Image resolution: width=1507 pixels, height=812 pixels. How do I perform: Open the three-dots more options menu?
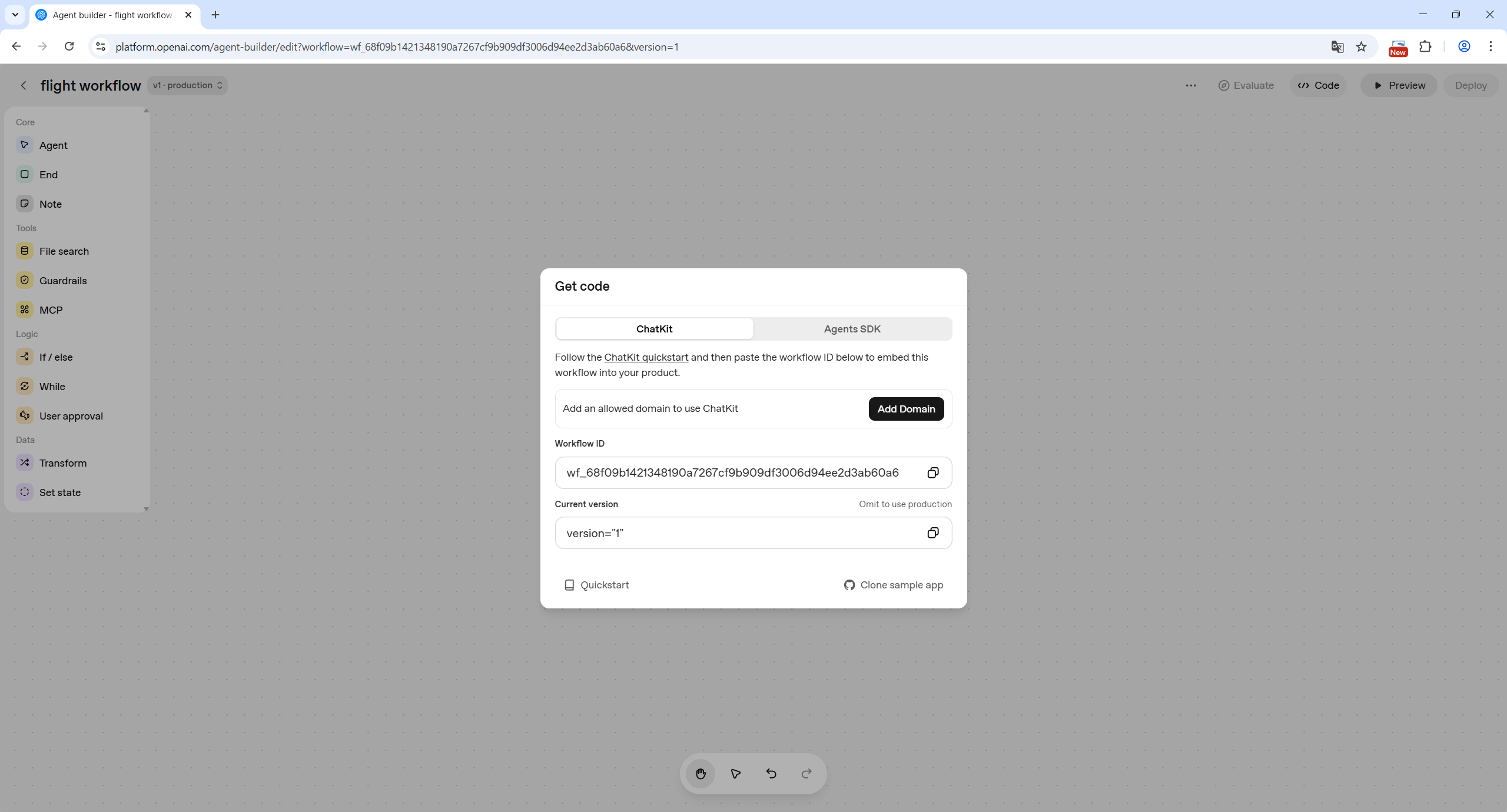pyautogui.click(x=1190, y=85)
